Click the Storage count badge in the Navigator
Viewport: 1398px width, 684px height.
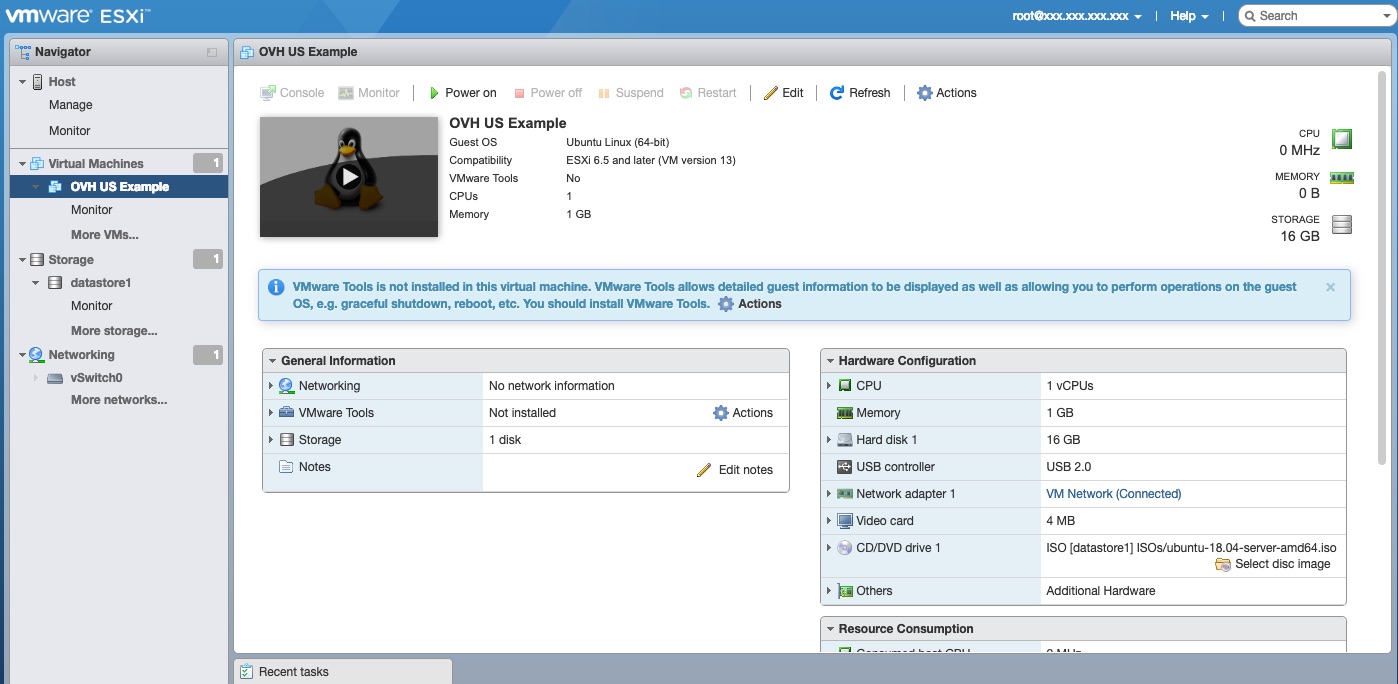[x=208, y=260]
